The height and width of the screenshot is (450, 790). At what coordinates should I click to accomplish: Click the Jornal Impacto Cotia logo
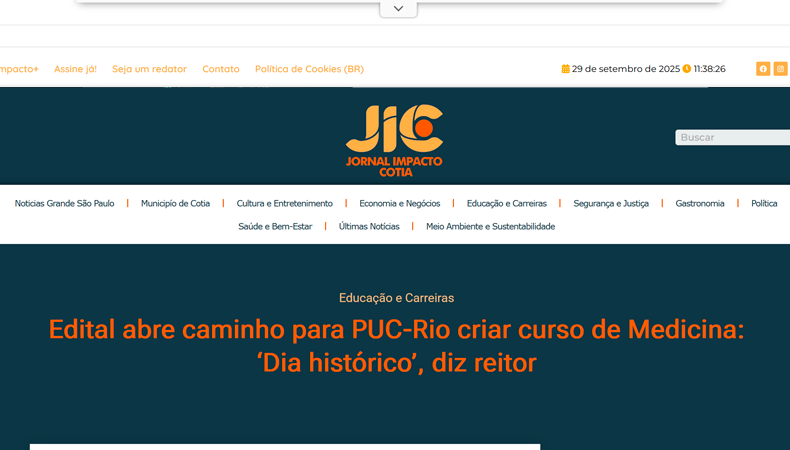pyautogui.click(x=394, y=141)
